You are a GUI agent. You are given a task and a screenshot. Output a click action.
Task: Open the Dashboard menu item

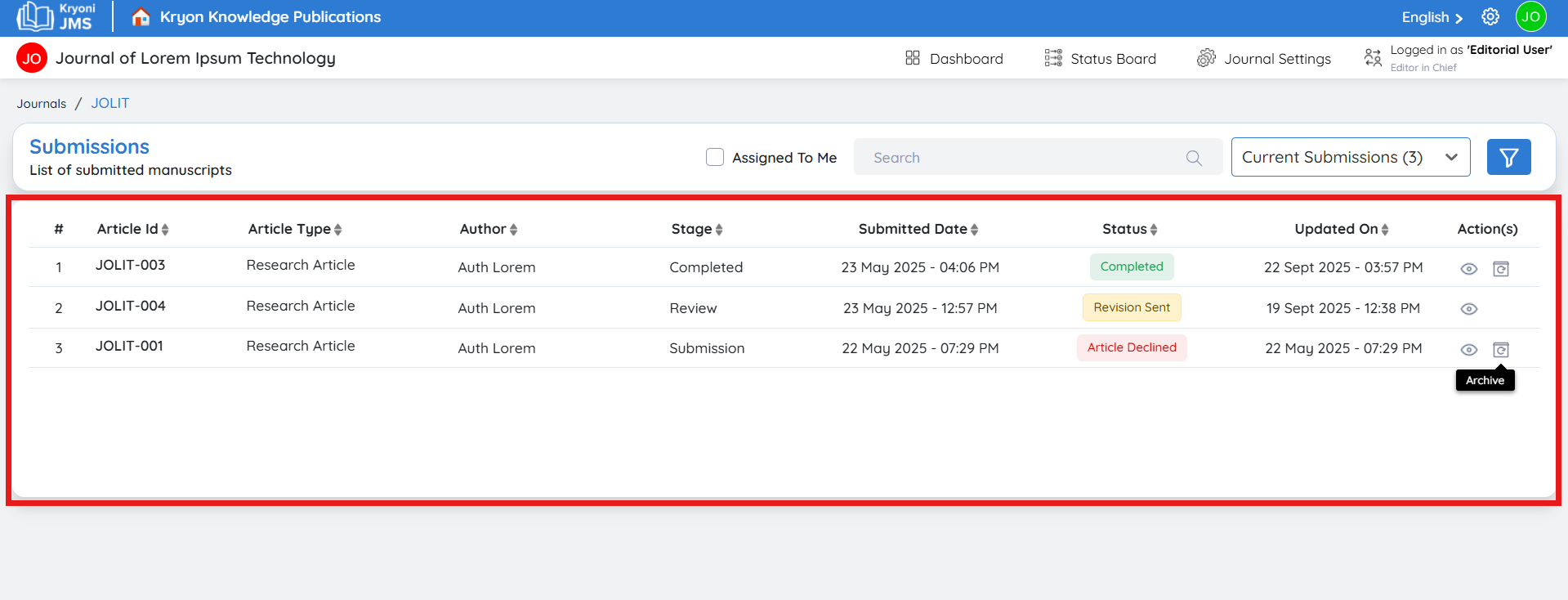click(954, 59)
